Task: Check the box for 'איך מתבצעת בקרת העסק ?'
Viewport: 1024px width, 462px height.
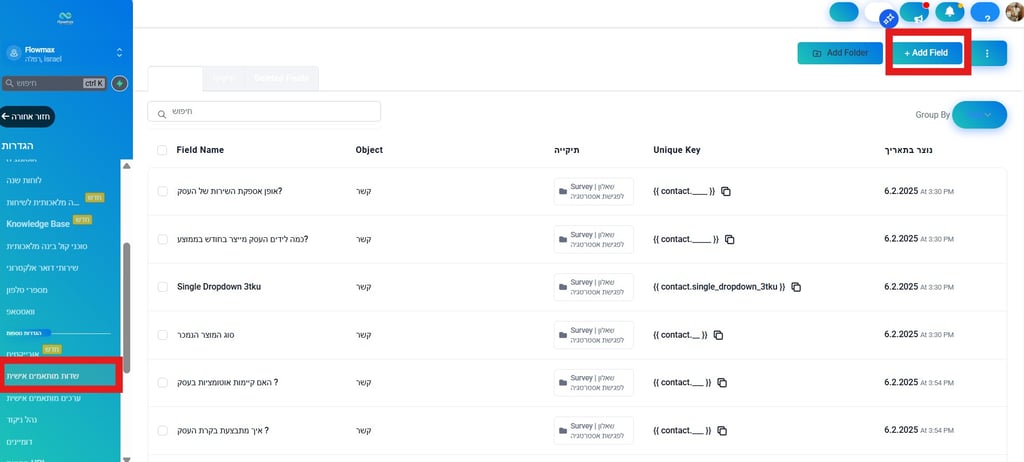Action: [x=163, y=431]
